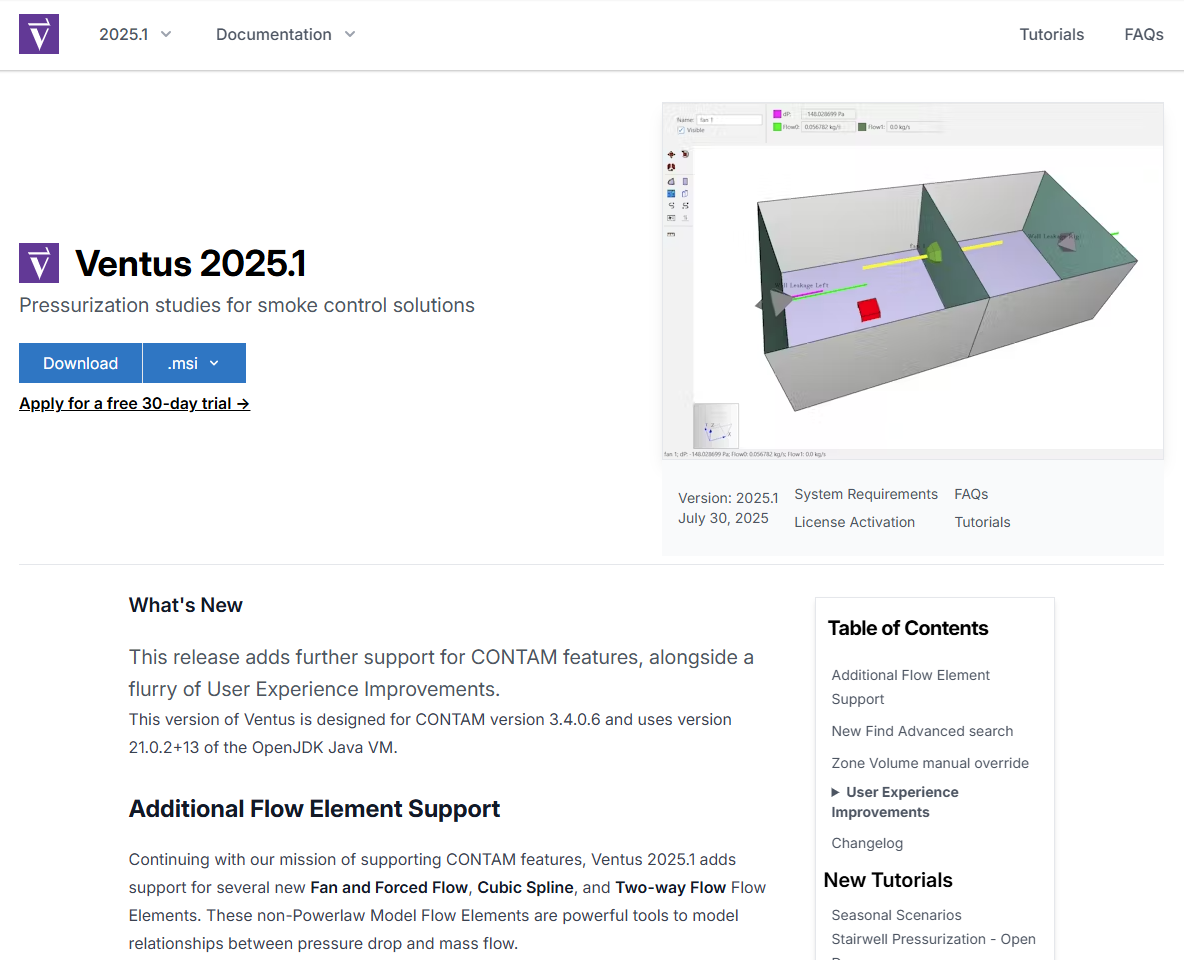This screenshot has height=960, width=1184.
Task: Open the 'Seasonal Scenarios' tutorial link
Action: pyautogui.click(x=896, y=915)
